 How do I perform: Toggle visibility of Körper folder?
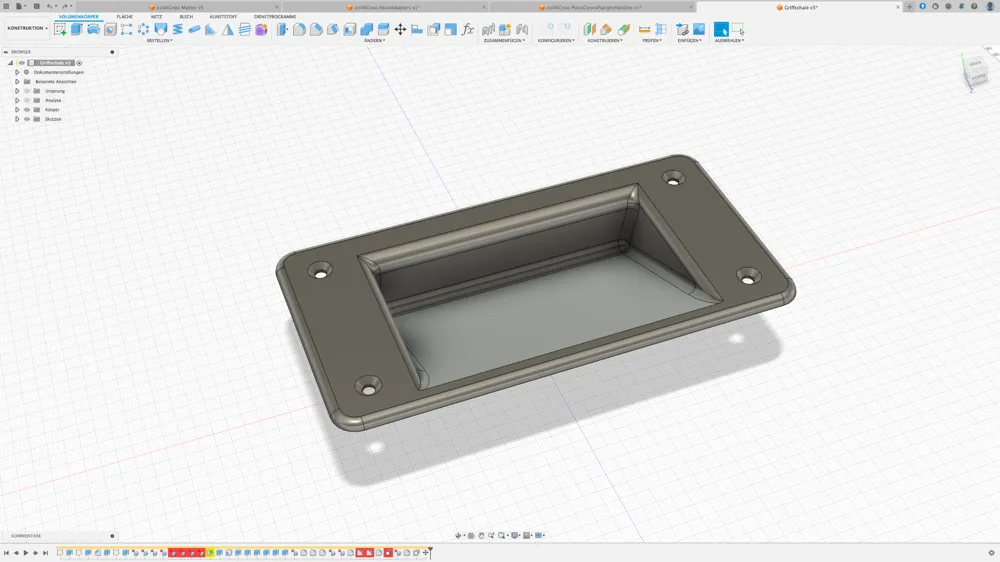tap(27, 110)
